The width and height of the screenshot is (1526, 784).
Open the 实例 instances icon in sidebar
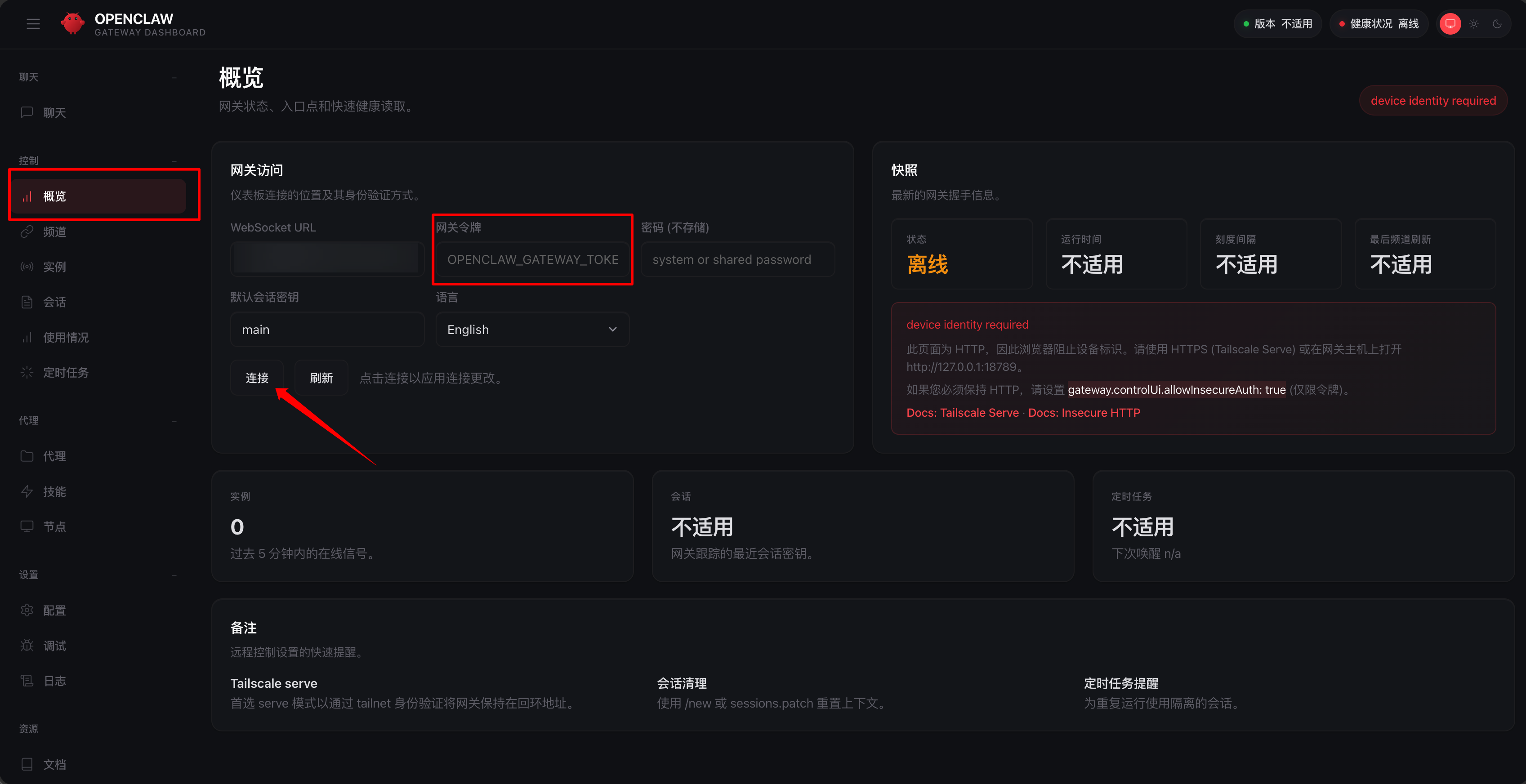tap(27, 267)
